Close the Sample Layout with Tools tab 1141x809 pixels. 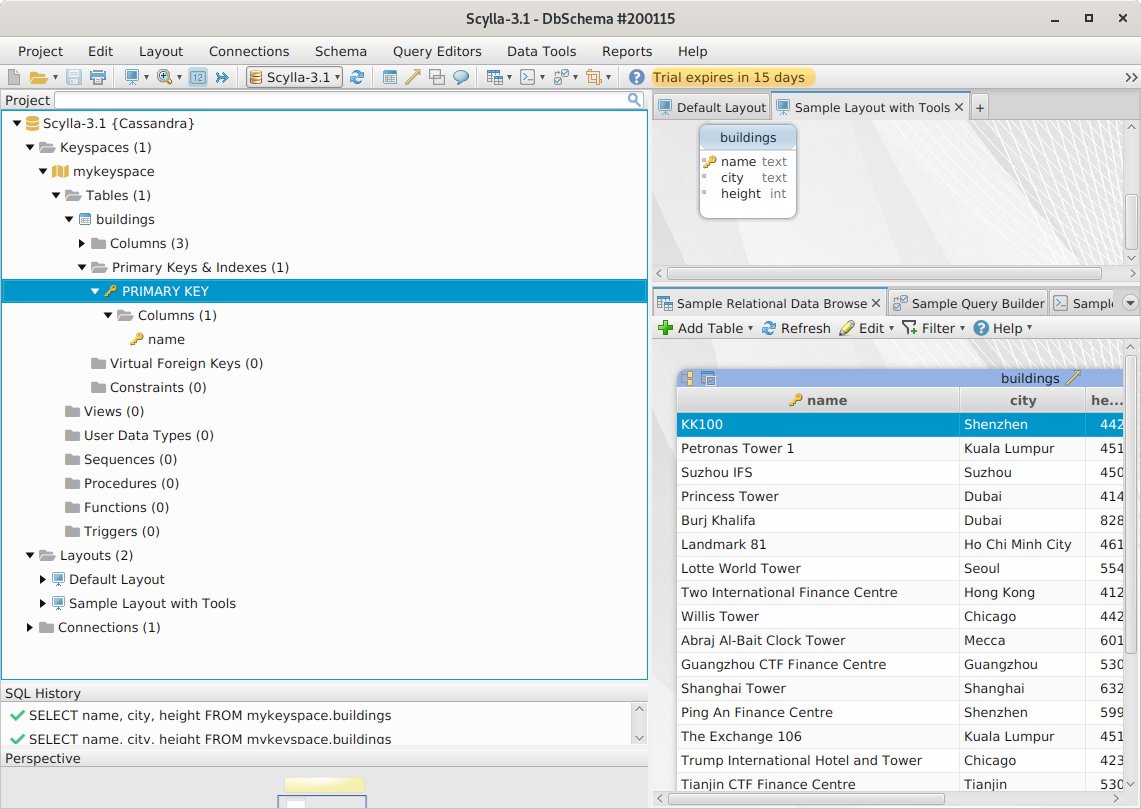click(959, 107)
